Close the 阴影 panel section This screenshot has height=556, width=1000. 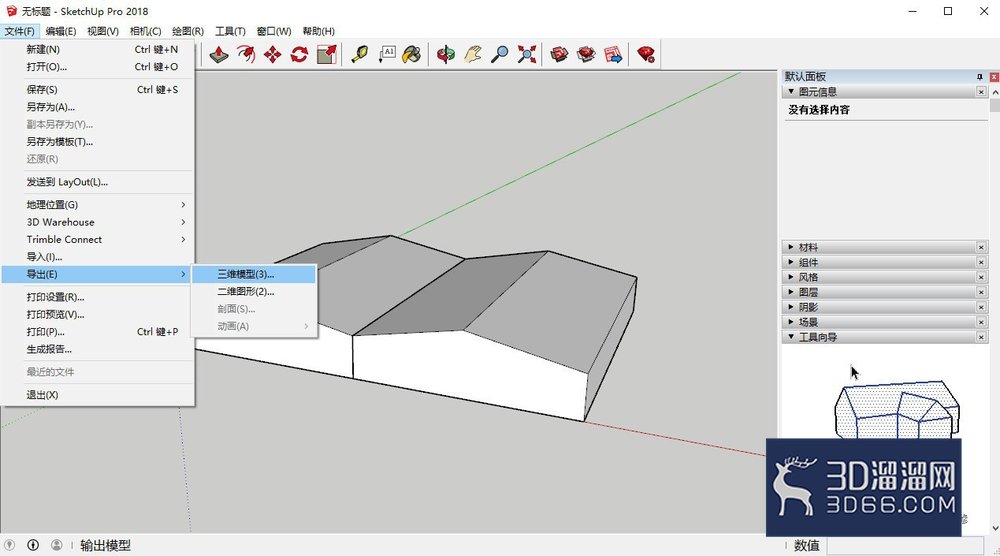click(981, 307)
